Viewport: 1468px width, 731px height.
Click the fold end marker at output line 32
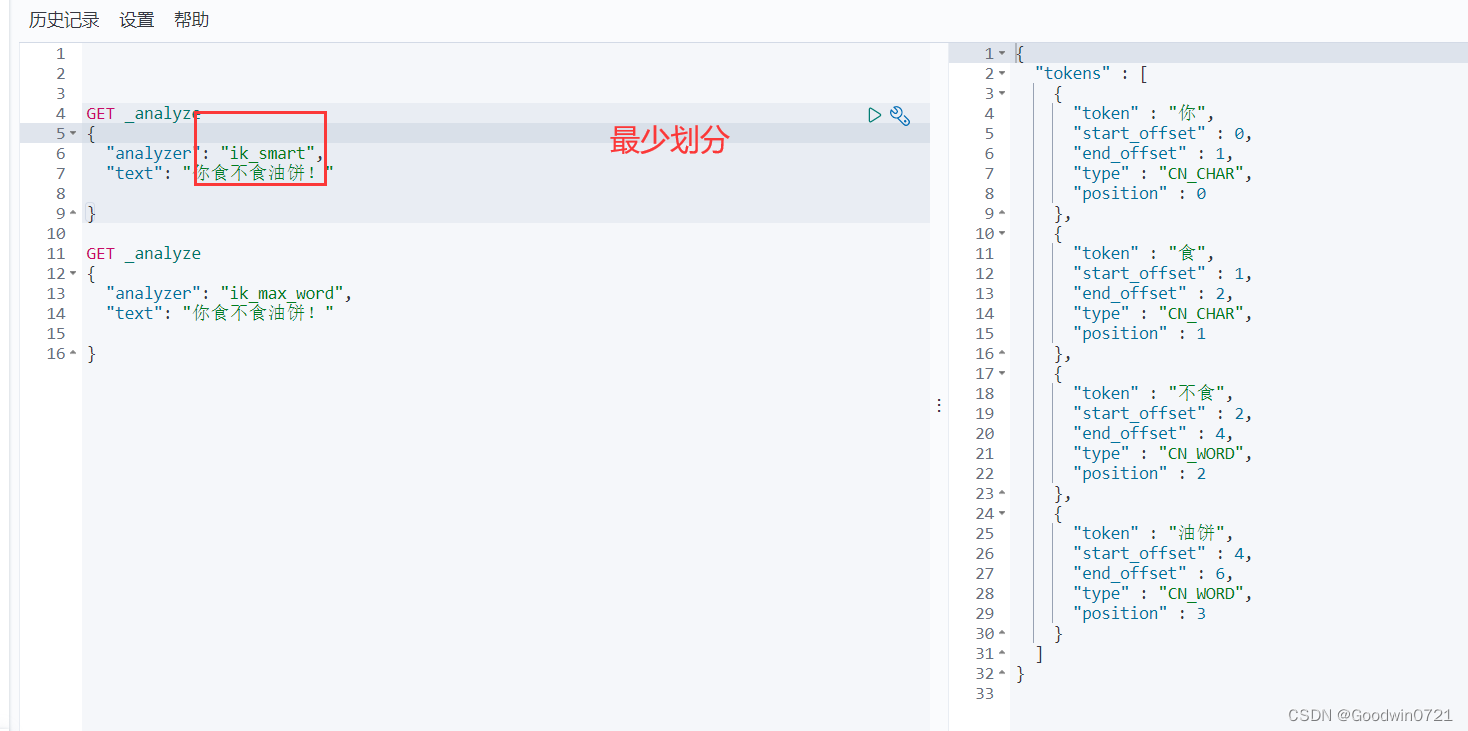1002,673
